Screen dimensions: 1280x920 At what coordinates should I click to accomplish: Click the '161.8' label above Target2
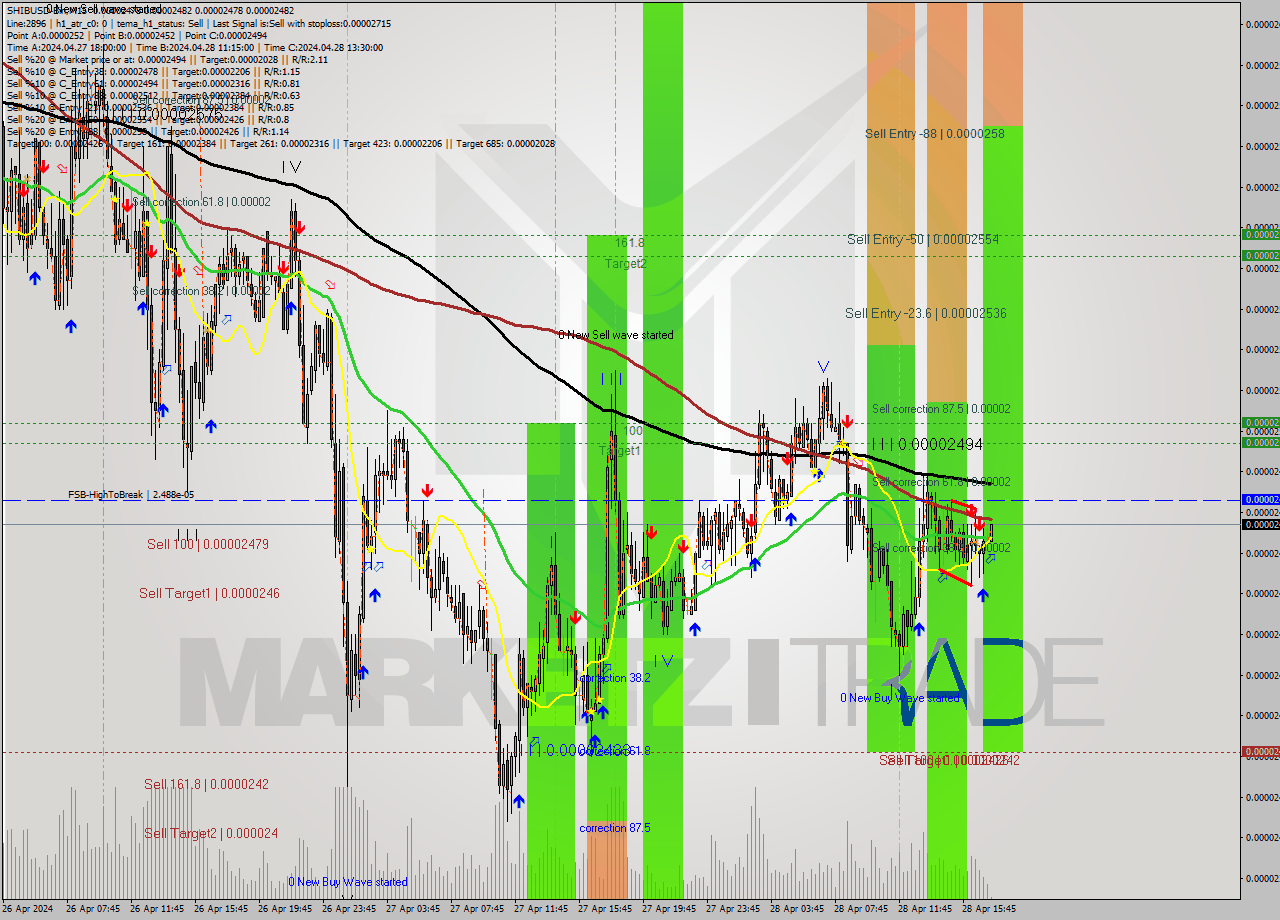click(629, 243)
